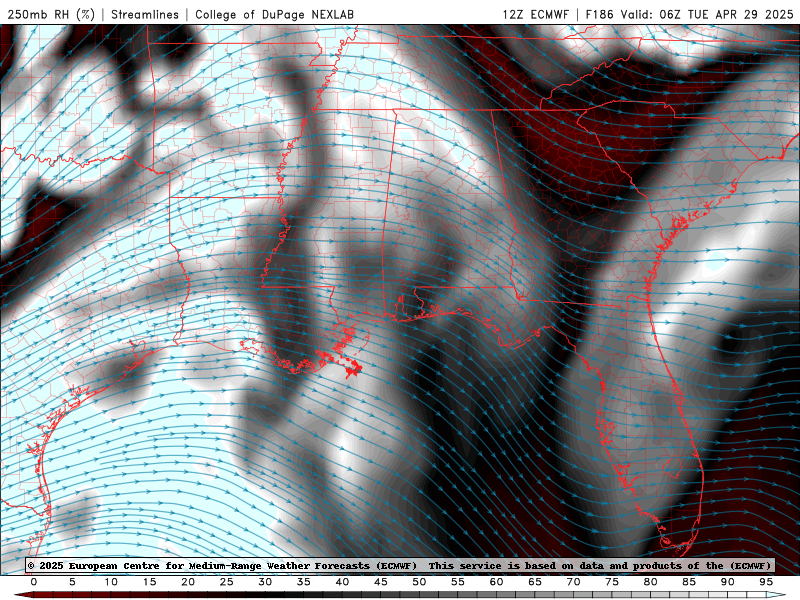This screenshot has height=600, width=800.
Task: Click the '15' color scale label
Action: [x=149, y=582]
